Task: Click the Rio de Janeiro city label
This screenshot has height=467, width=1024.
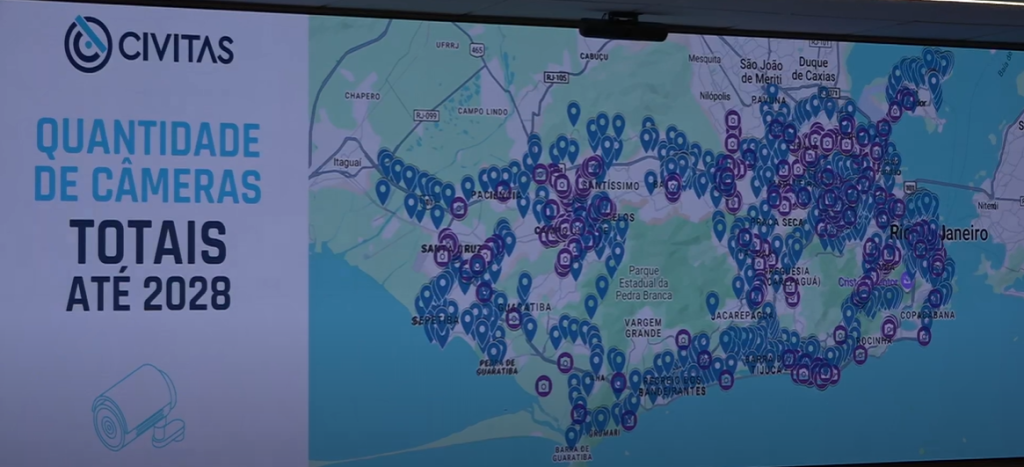Action: click(x=940, y=233)
